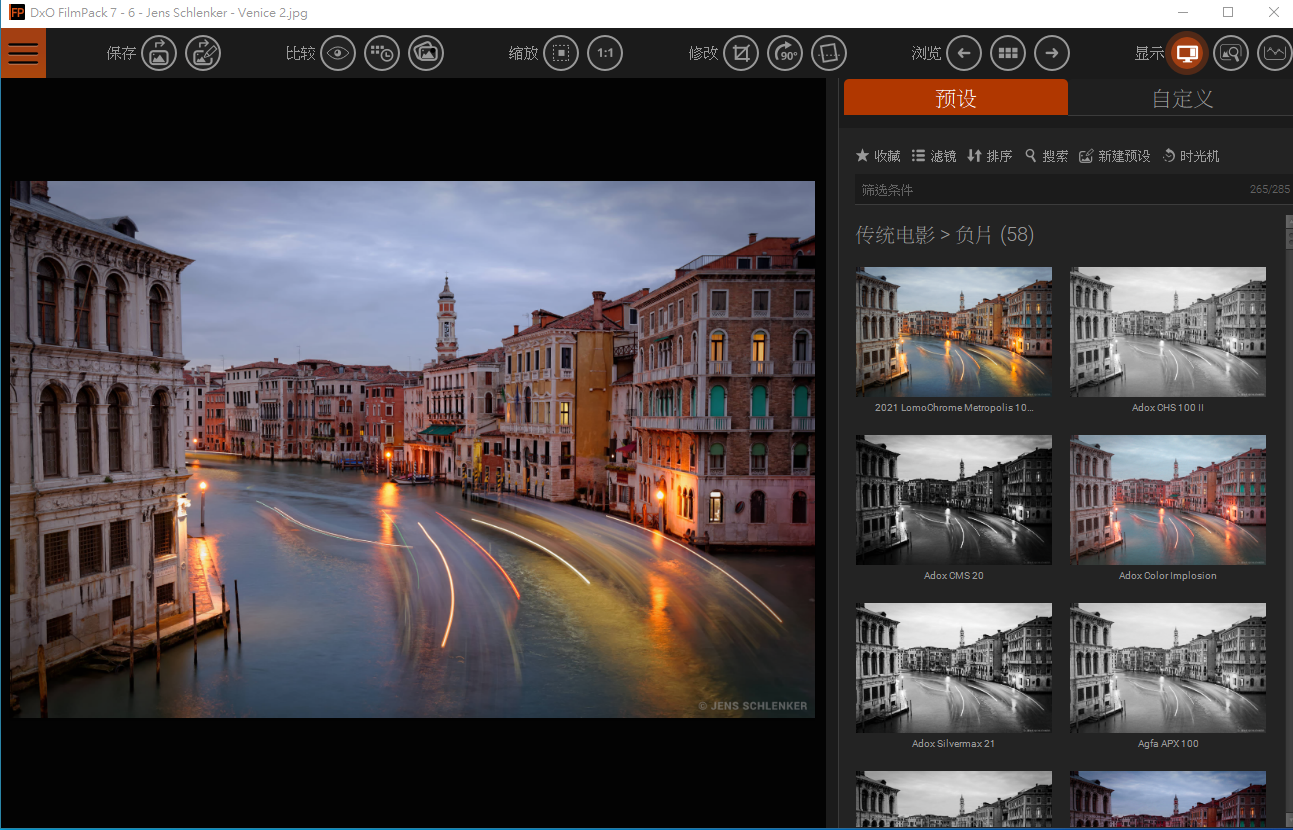
Task: Switch to the 预设 tab
Action: 956,98
